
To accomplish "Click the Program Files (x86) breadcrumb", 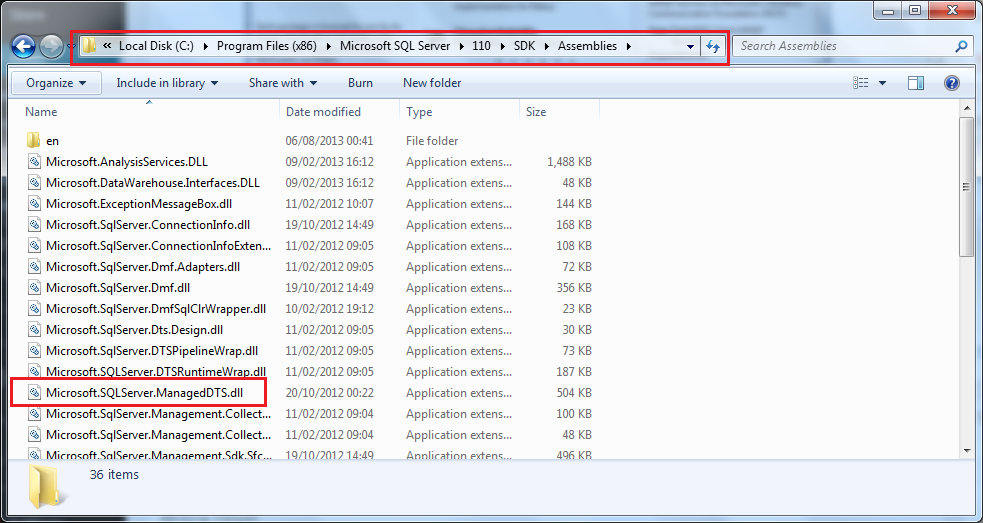I will click(x=262, y=46).
